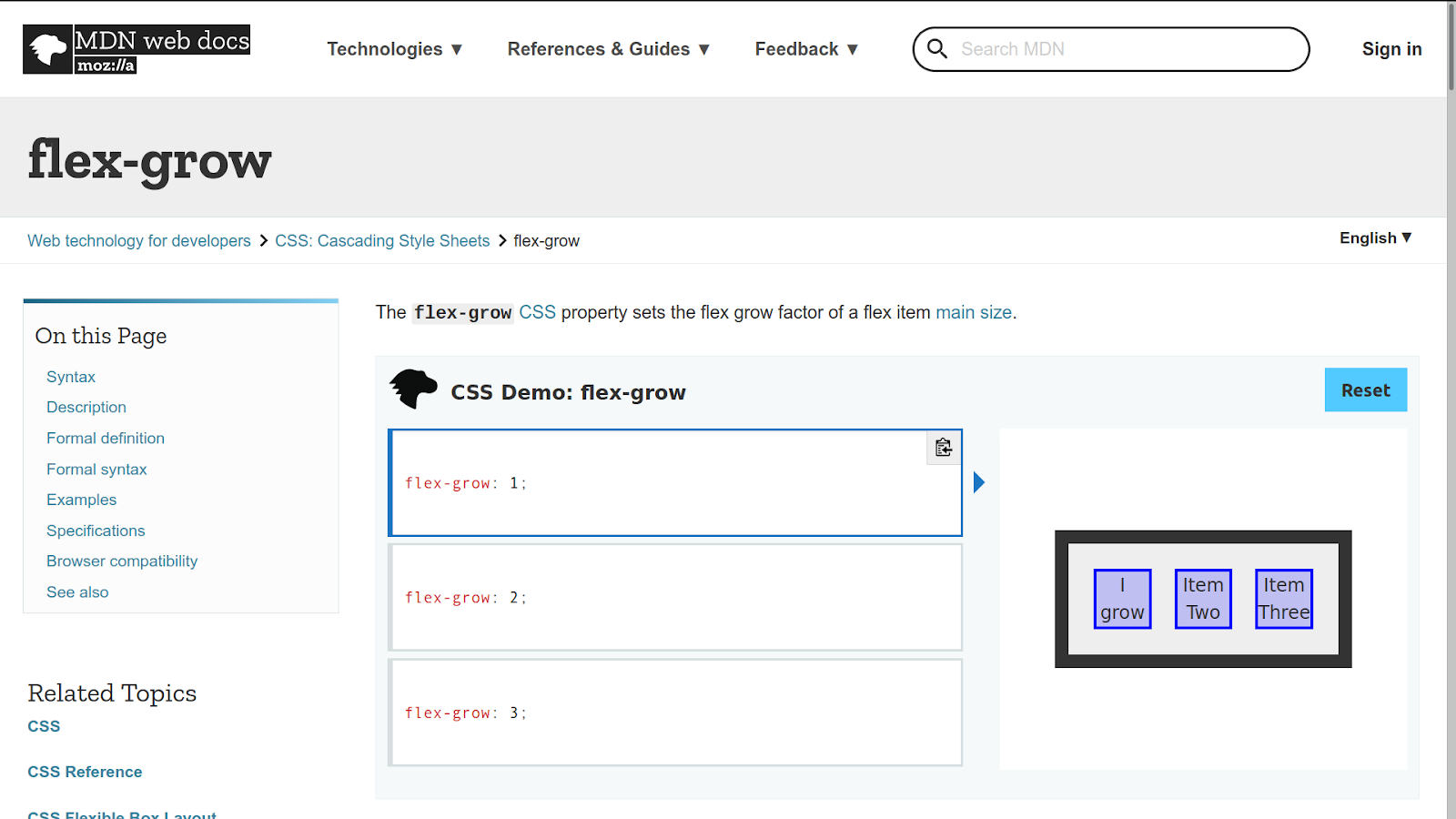Open the Technologies dropdown

[394, 49]
